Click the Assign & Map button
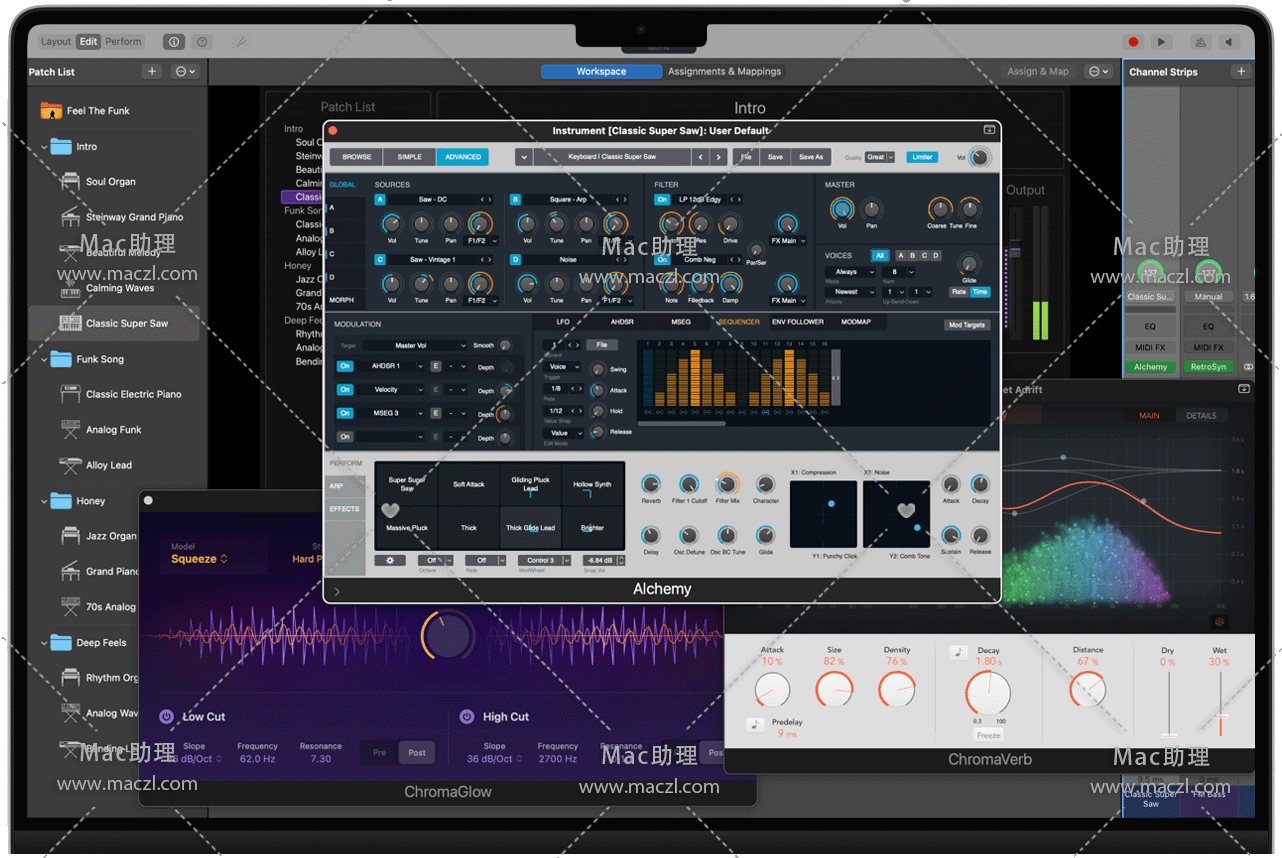Image resolution: width=1282 pixels, height=858 pixels. coord(1039,71)
